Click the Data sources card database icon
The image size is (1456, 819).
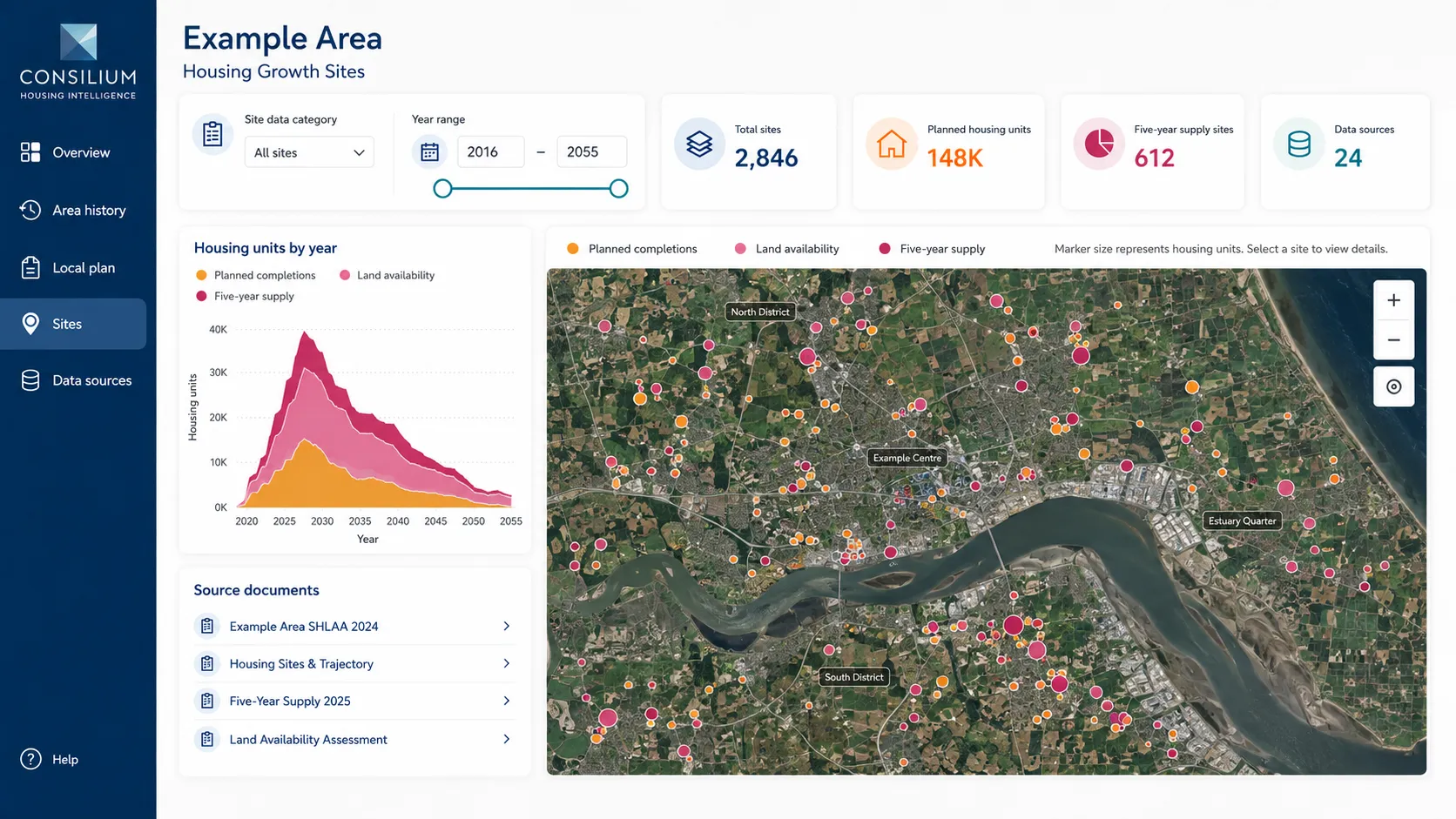(x=1298, y=144)
